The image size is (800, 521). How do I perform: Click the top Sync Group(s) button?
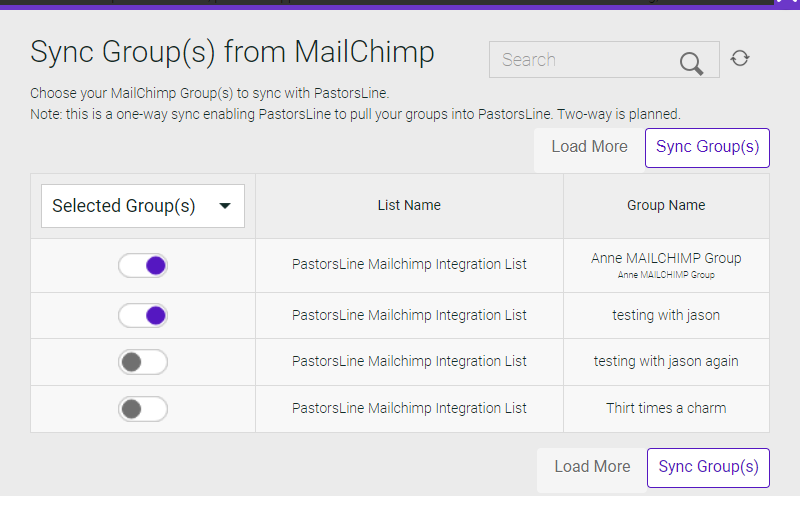pos(707,147)
